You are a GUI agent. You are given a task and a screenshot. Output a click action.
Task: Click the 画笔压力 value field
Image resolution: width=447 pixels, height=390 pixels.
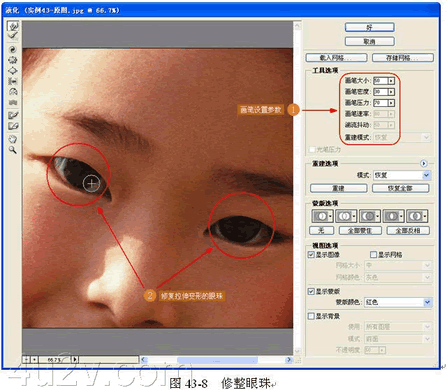[381, 103]
